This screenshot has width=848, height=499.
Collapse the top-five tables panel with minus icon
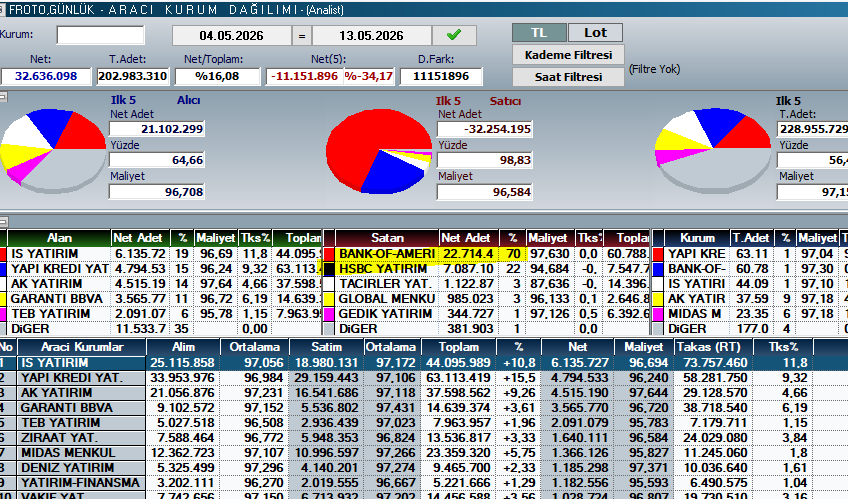pos(3,222)
